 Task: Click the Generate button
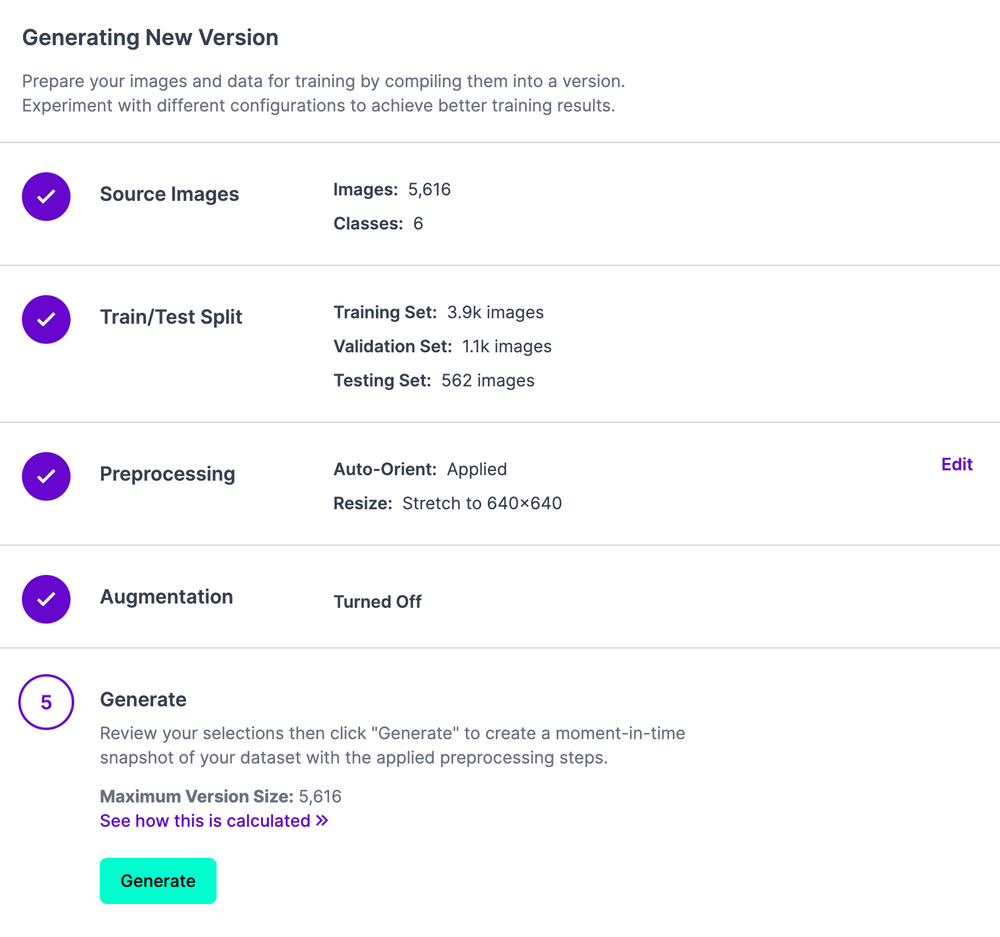pyautogui.click(x=158, y=881)
